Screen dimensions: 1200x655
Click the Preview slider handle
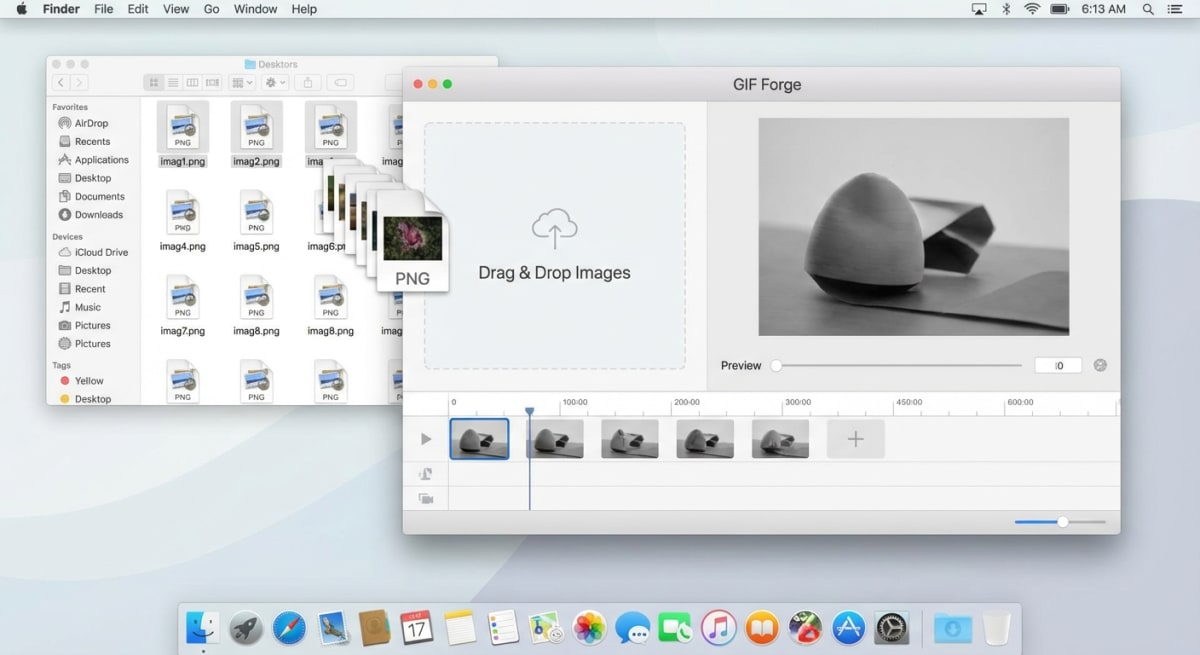[778, 366]
